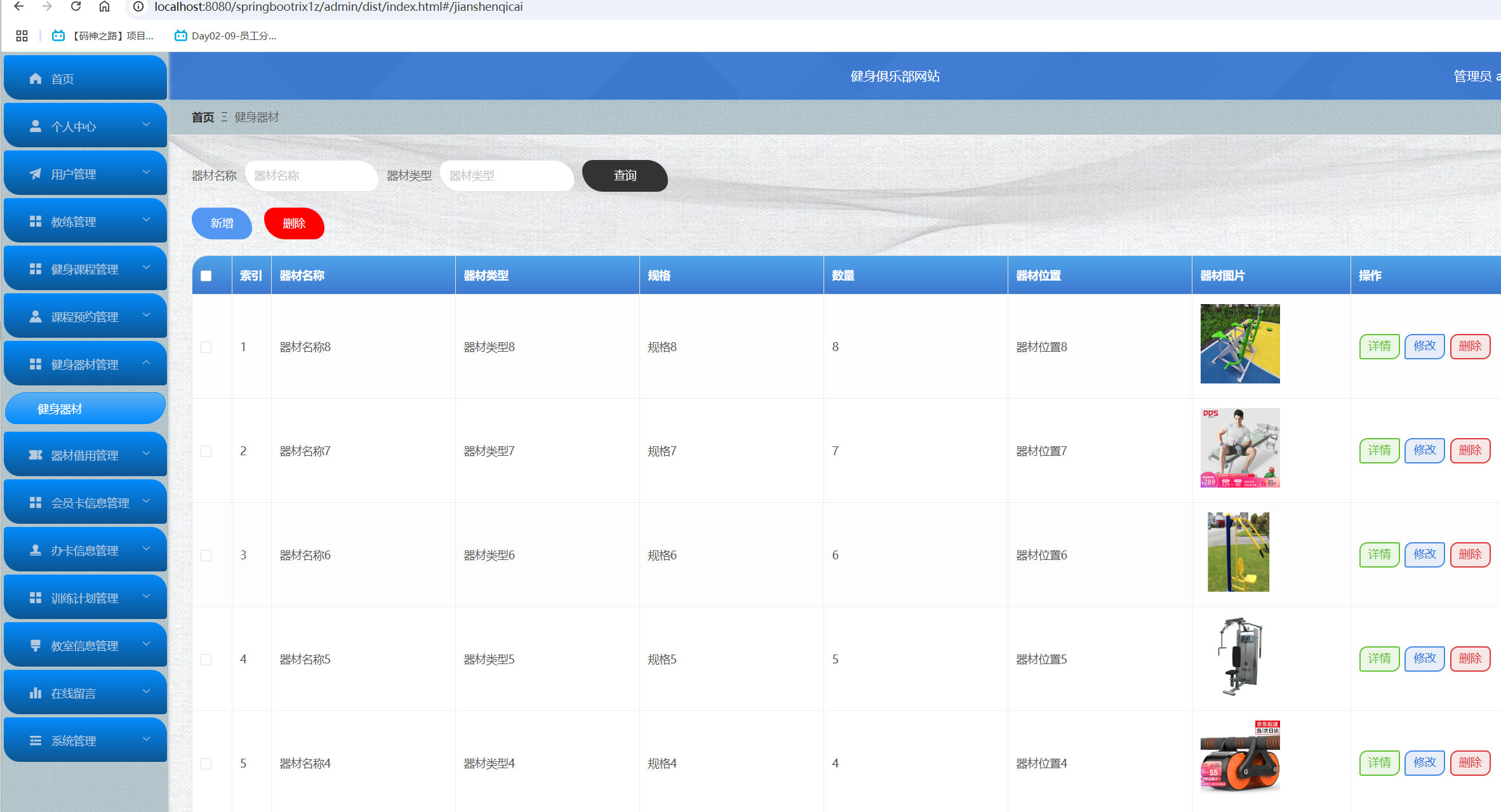Click 修改 for 器材名称7 row
The height and width of the screenshot is (812, 1501).
(1425, 451)
